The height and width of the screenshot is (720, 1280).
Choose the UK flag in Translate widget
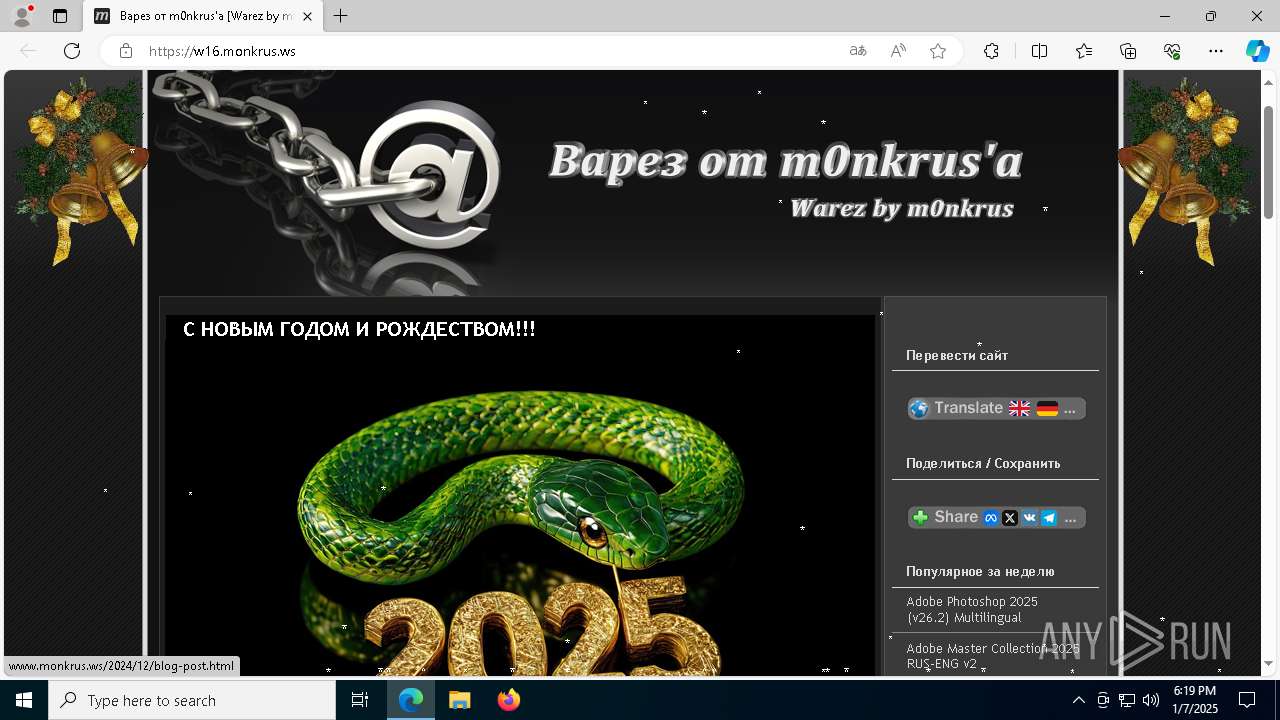pos(1019,408)
